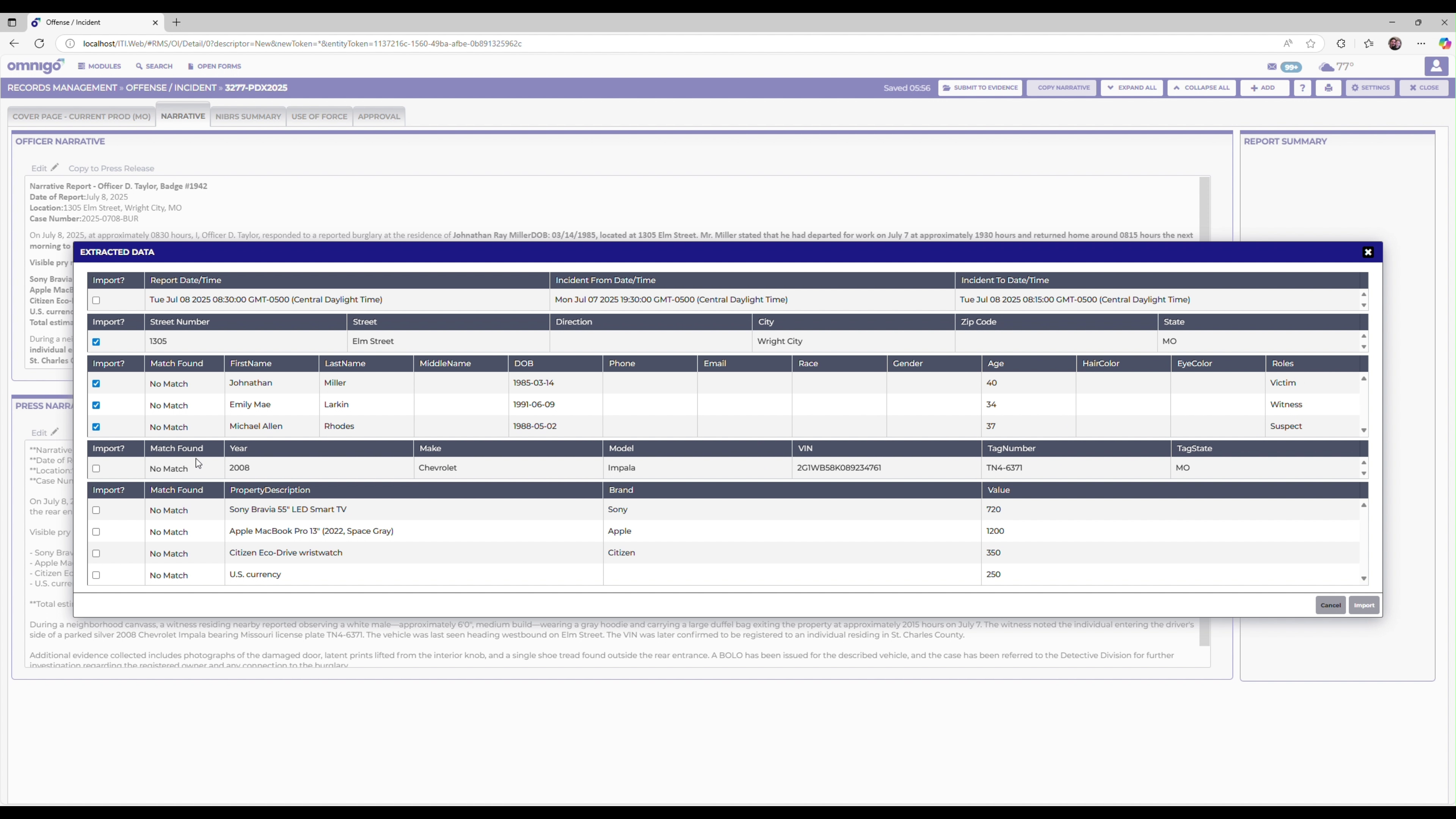This screenshot has width=1456, height=819.
Task: Enable import for Sony Bravia TV
Action: [96, 510]
